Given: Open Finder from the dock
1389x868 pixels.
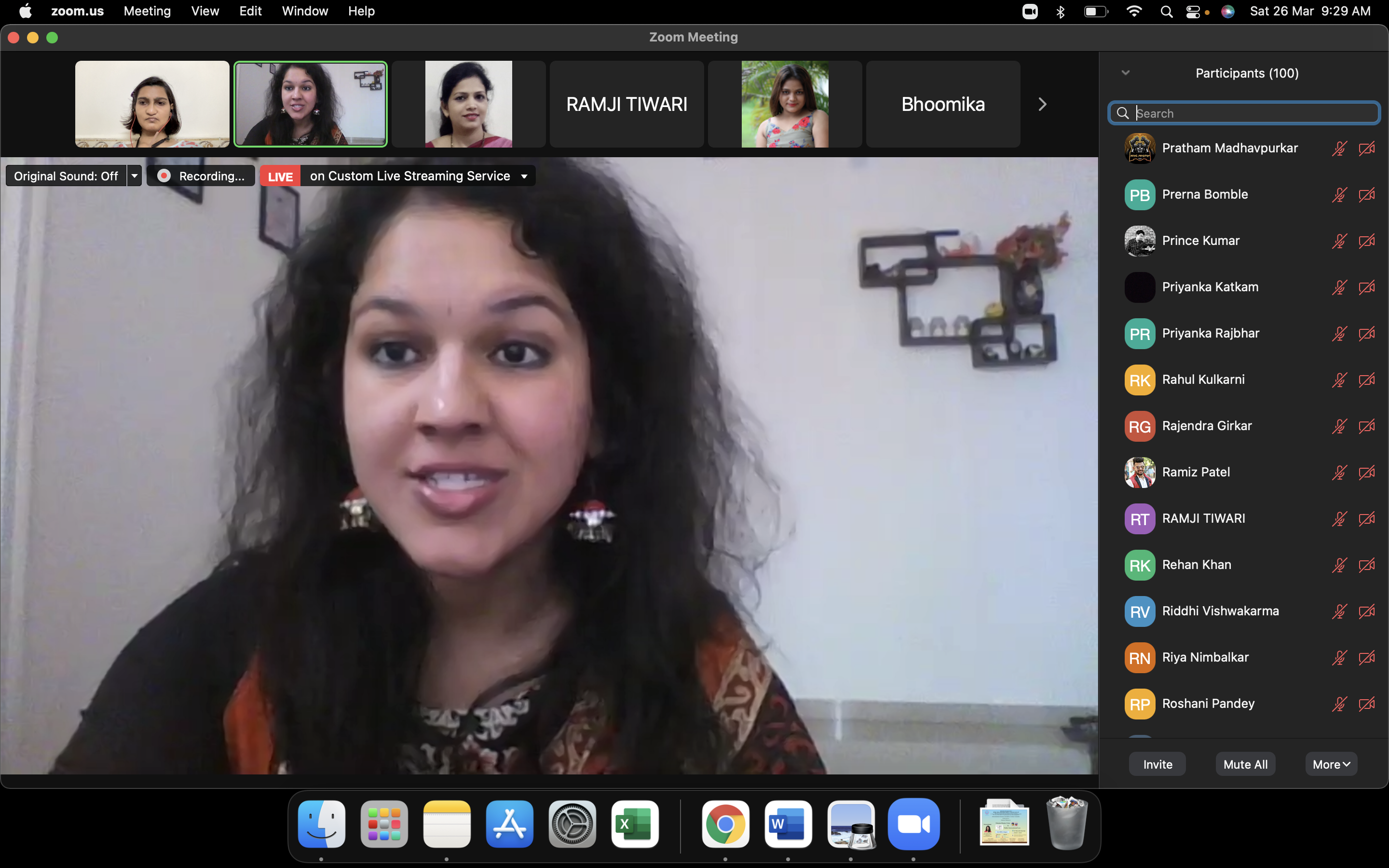Looking at the screenshot, I should pyautogui.click(x=321, y=825).
